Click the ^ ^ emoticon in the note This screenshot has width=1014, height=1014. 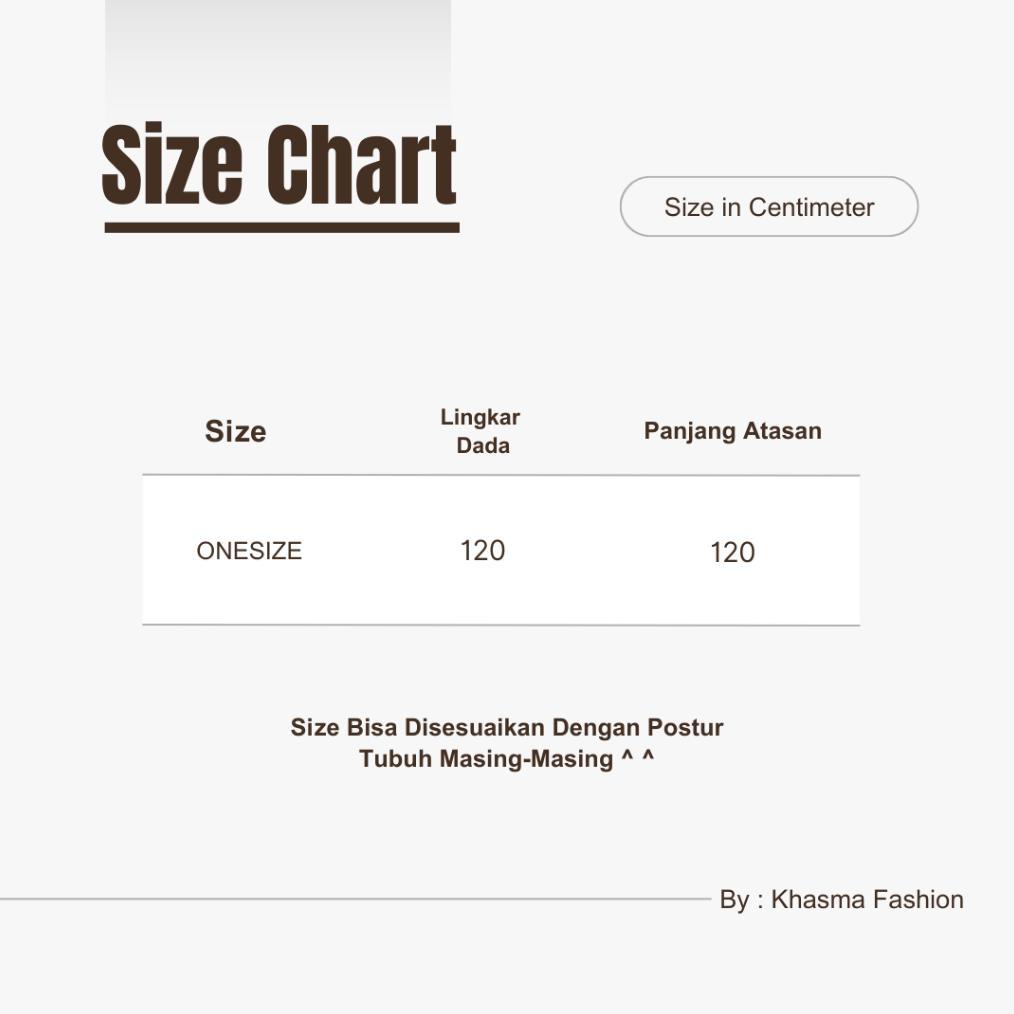point(637,758)
